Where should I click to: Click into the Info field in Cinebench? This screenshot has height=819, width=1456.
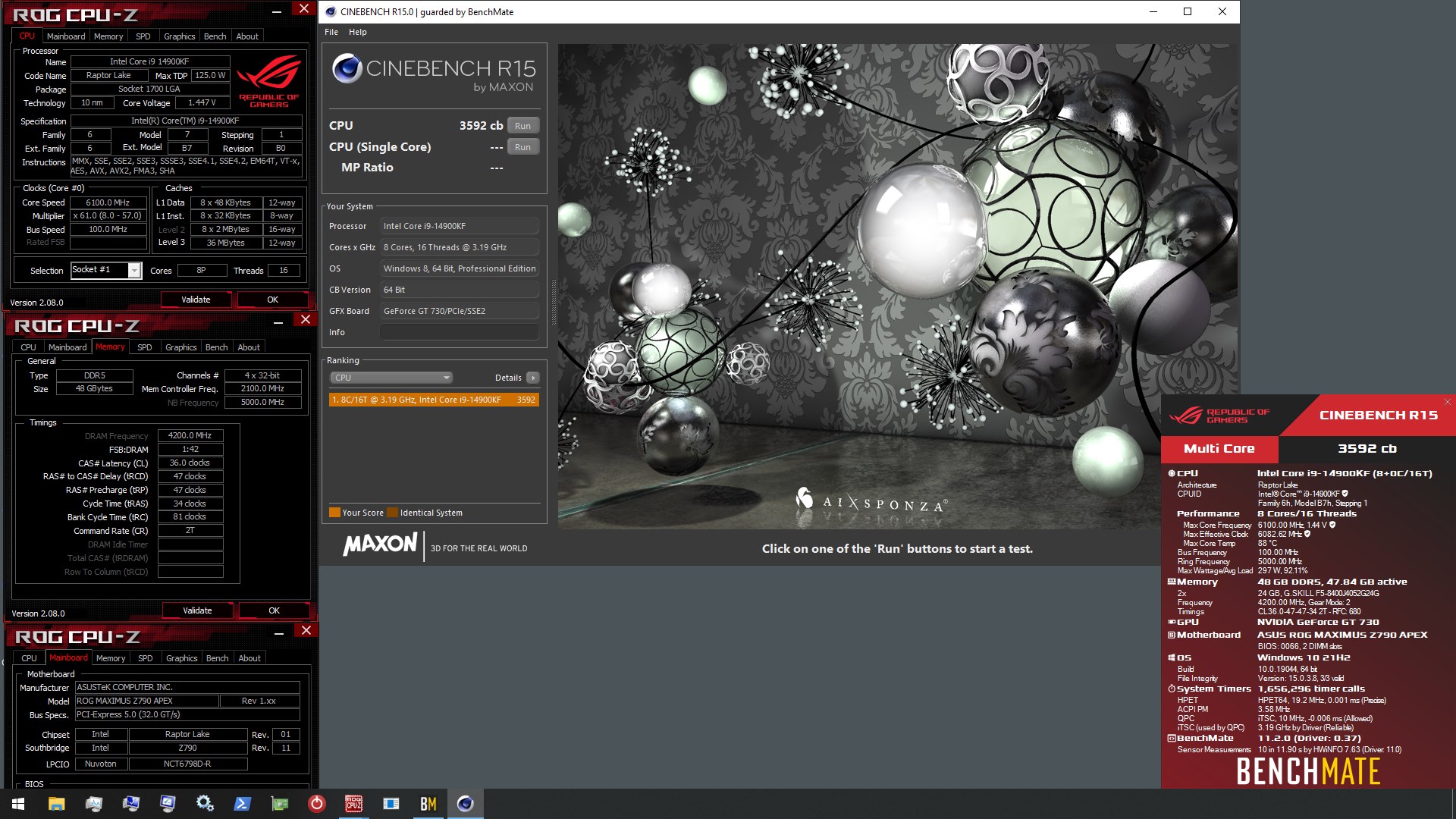[x=460, y=332]
